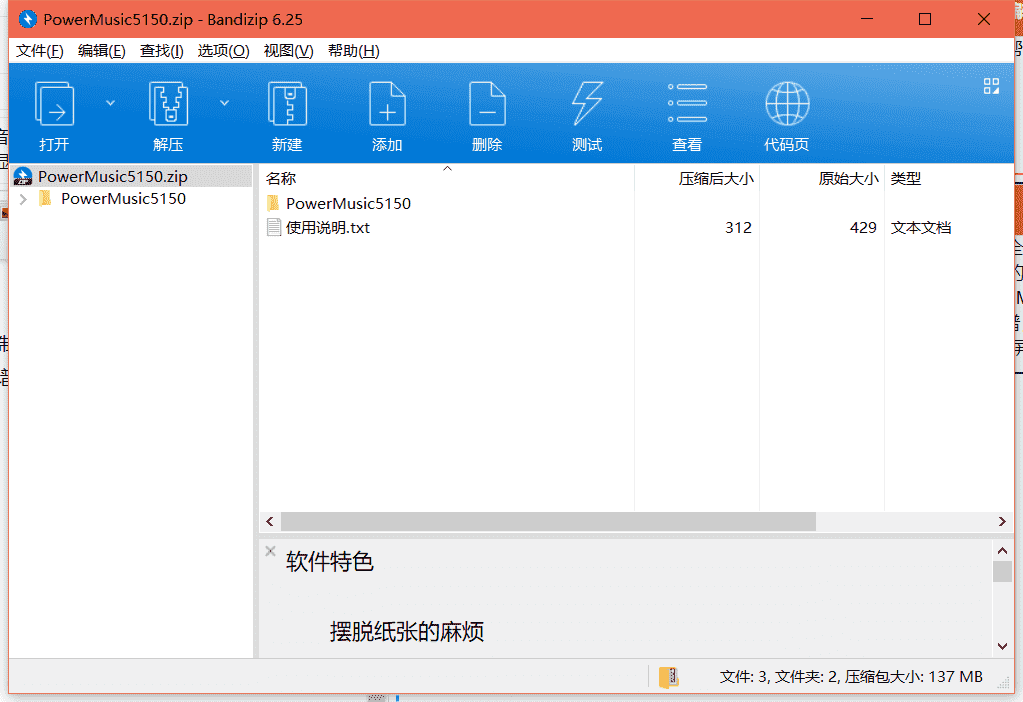Click the folder icon beside PowerMusic5150 in the list
The width and height of the screenshot is (1023, 702).
(273, 203)
